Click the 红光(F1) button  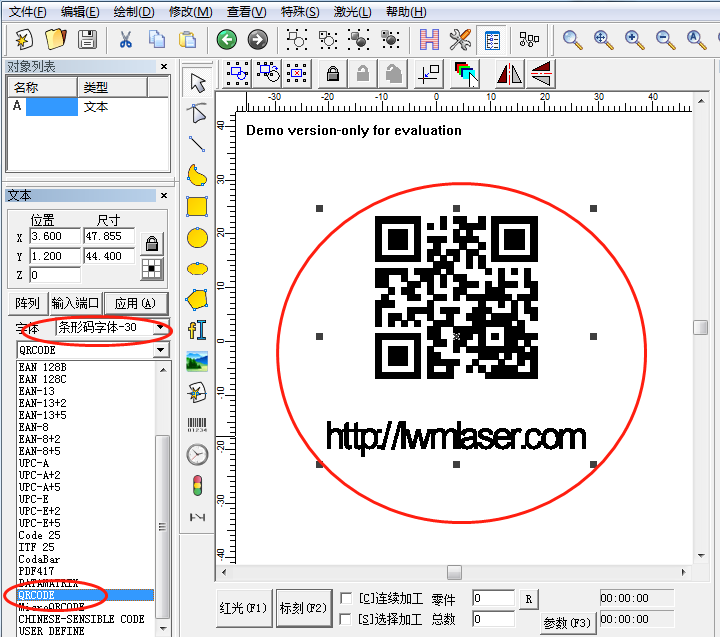click(243, 608)
